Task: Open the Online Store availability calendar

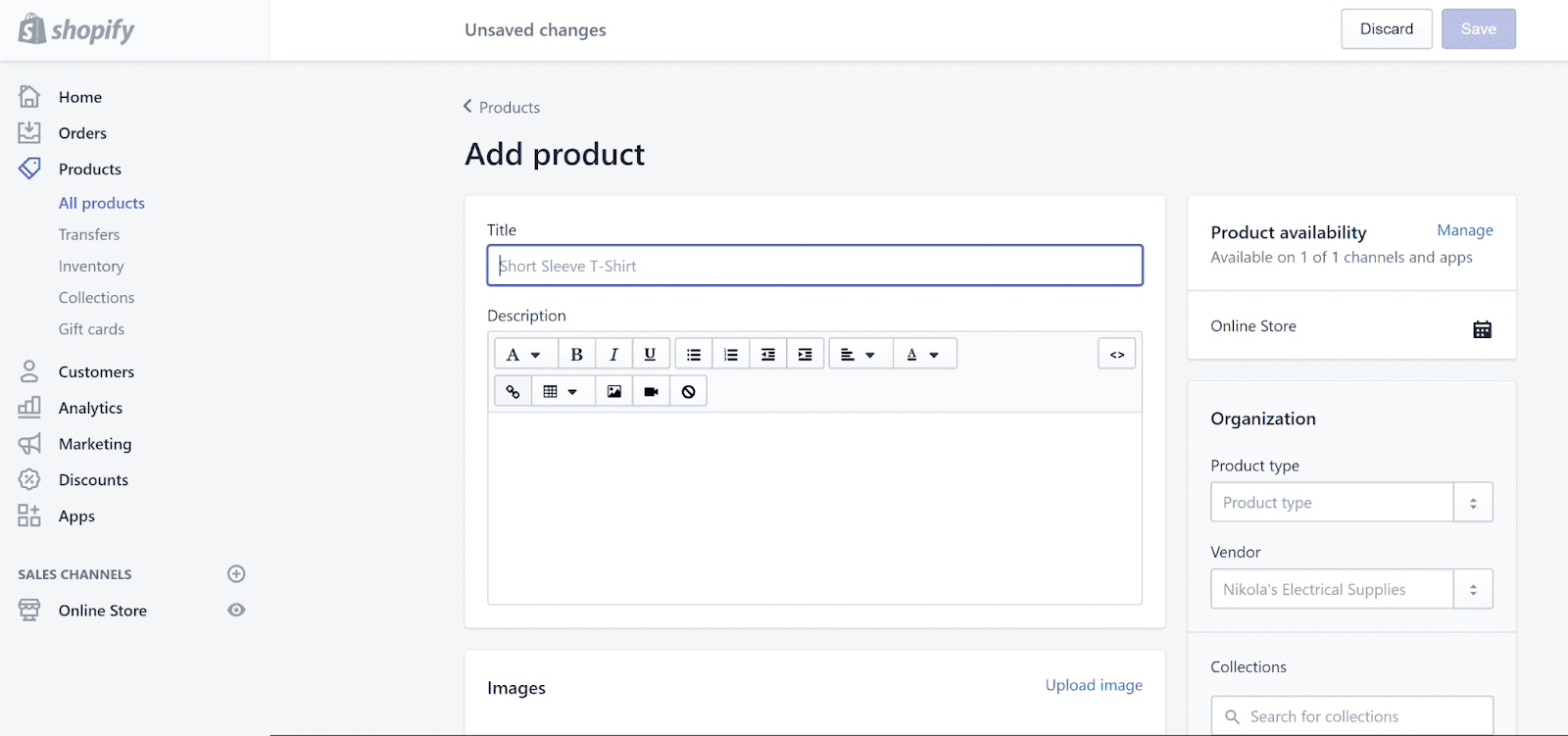Action: [1482, 329]
